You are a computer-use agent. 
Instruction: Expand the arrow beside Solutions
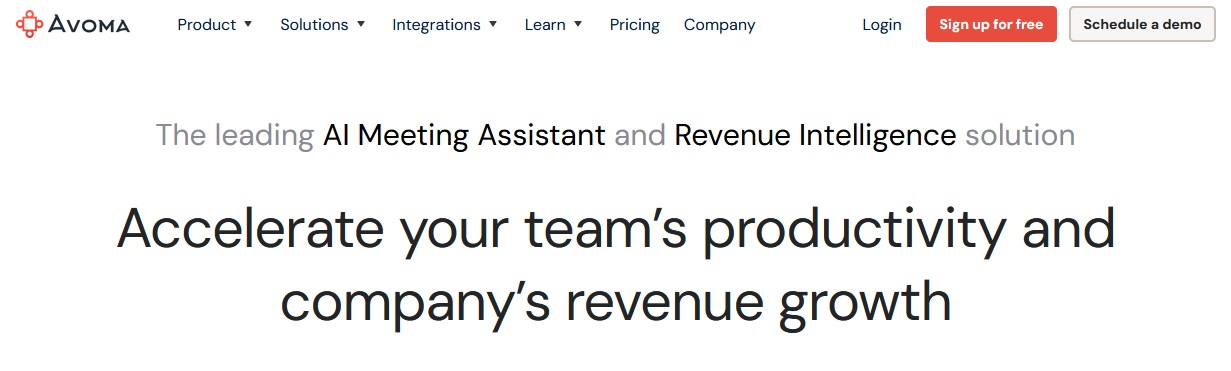[x=361, y=25]
